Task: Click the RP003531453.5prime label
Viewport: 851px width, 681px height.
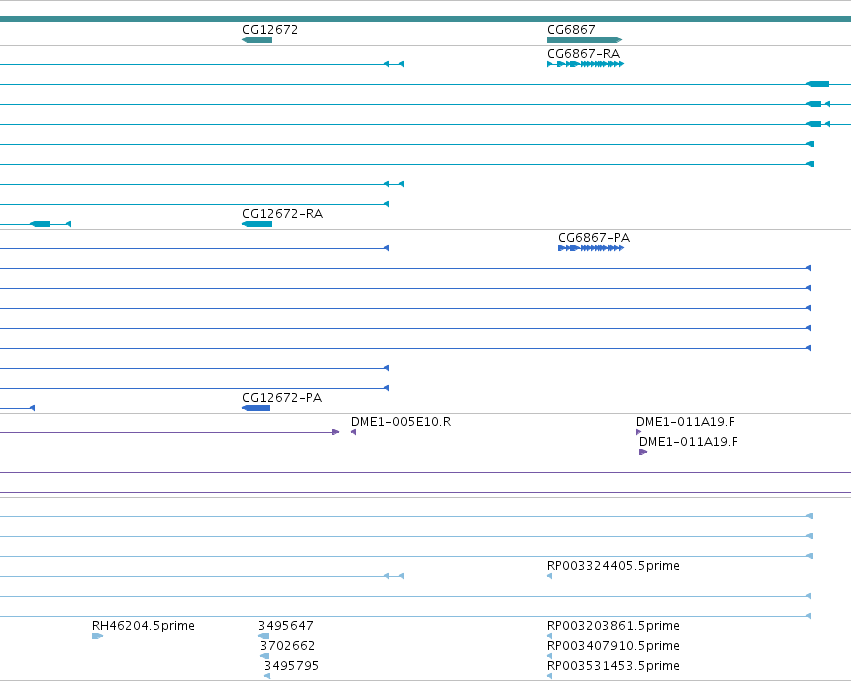Action: point(613,666)
